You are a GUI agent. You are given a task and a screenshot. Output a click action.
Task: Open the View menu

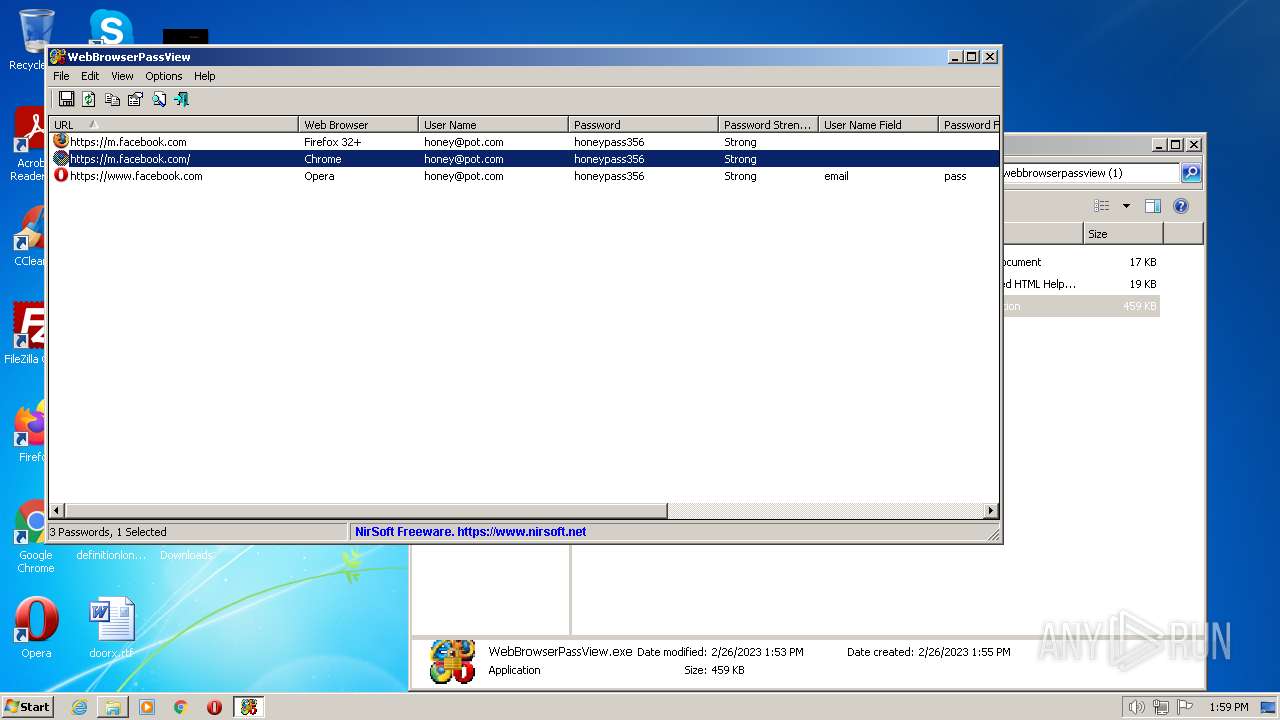tap(122, 76)
